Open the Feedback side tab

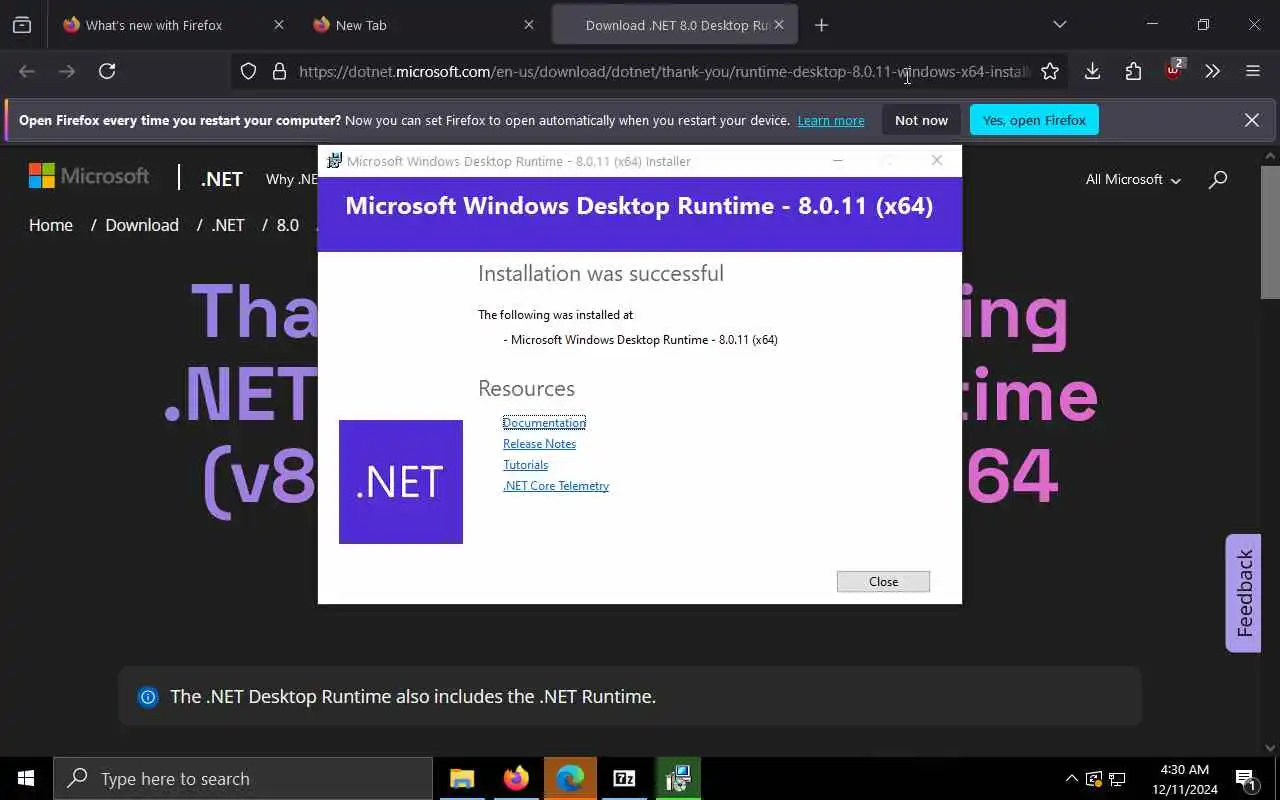pyautogui.click(x=1244, y=593)
